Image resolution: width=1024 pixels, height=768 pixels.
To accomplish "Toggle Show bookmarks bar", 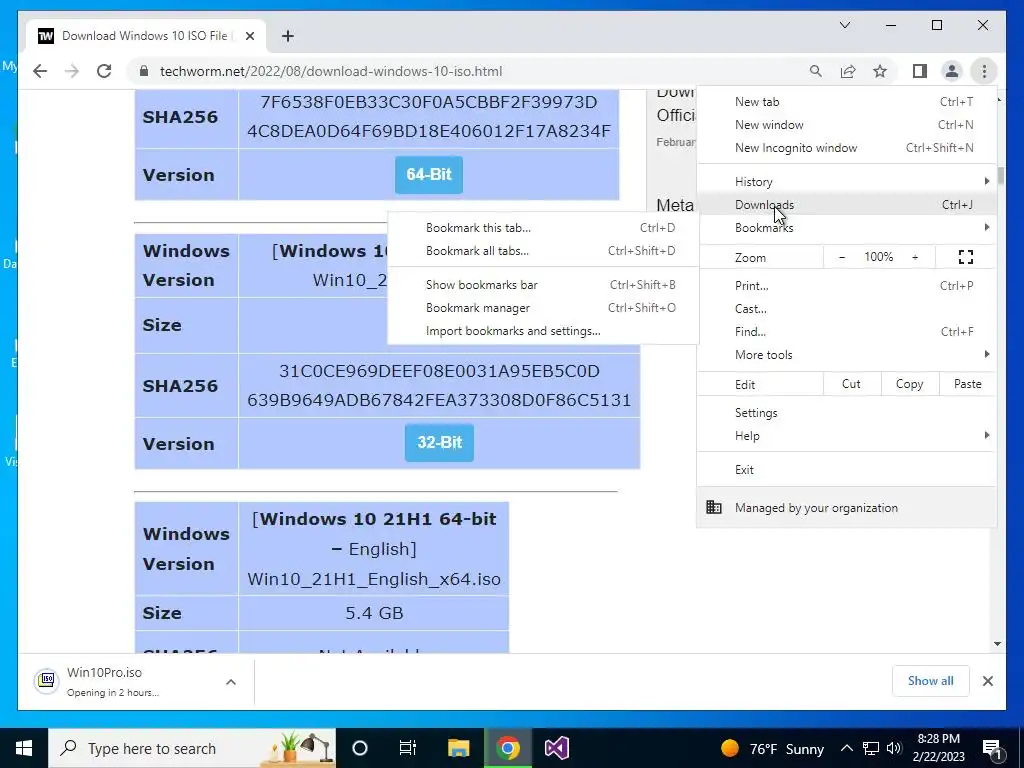I will pos(543,285).
